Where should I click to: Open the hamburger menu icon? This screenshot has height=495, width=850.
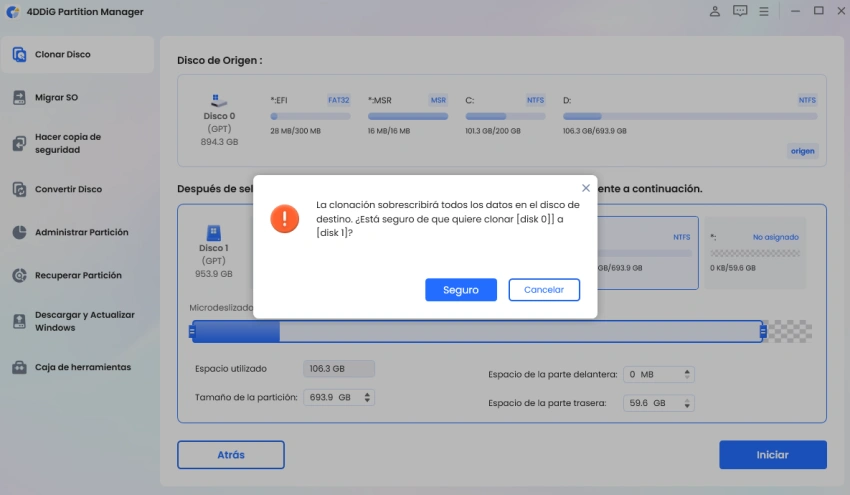tap(763, 11)
